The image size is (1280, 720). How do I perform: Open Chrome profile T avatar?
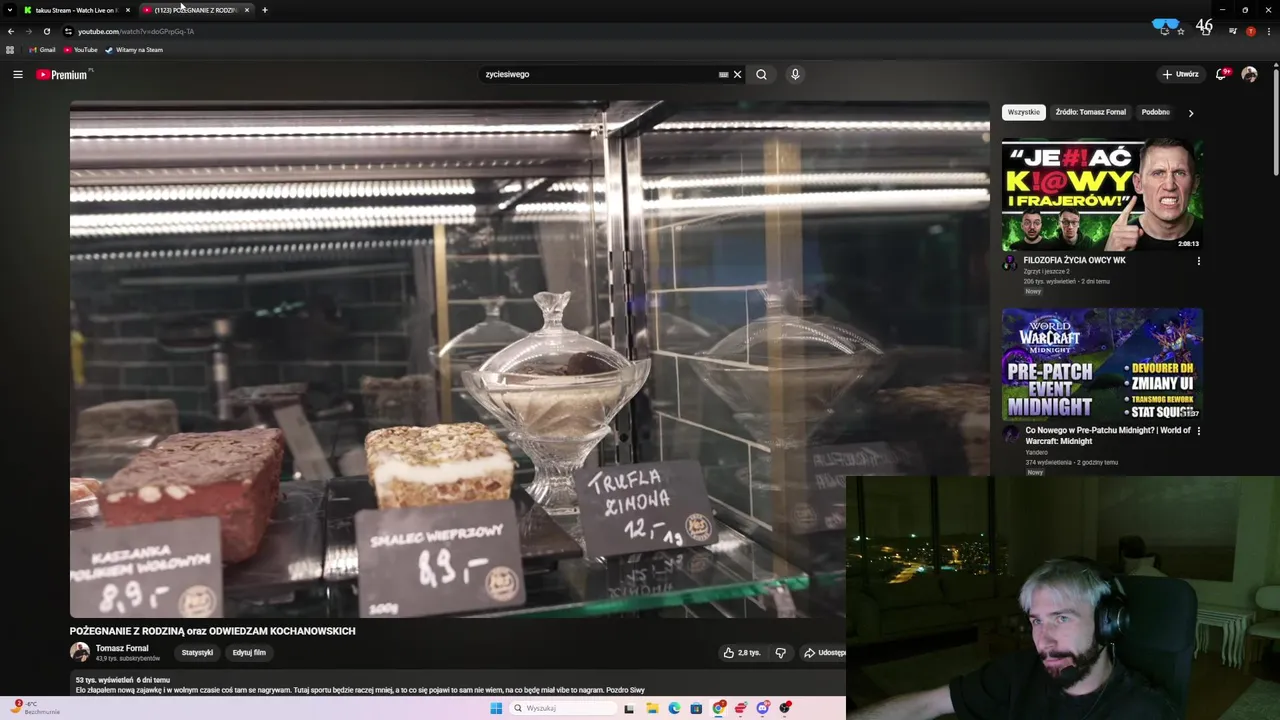point(1250,31)
